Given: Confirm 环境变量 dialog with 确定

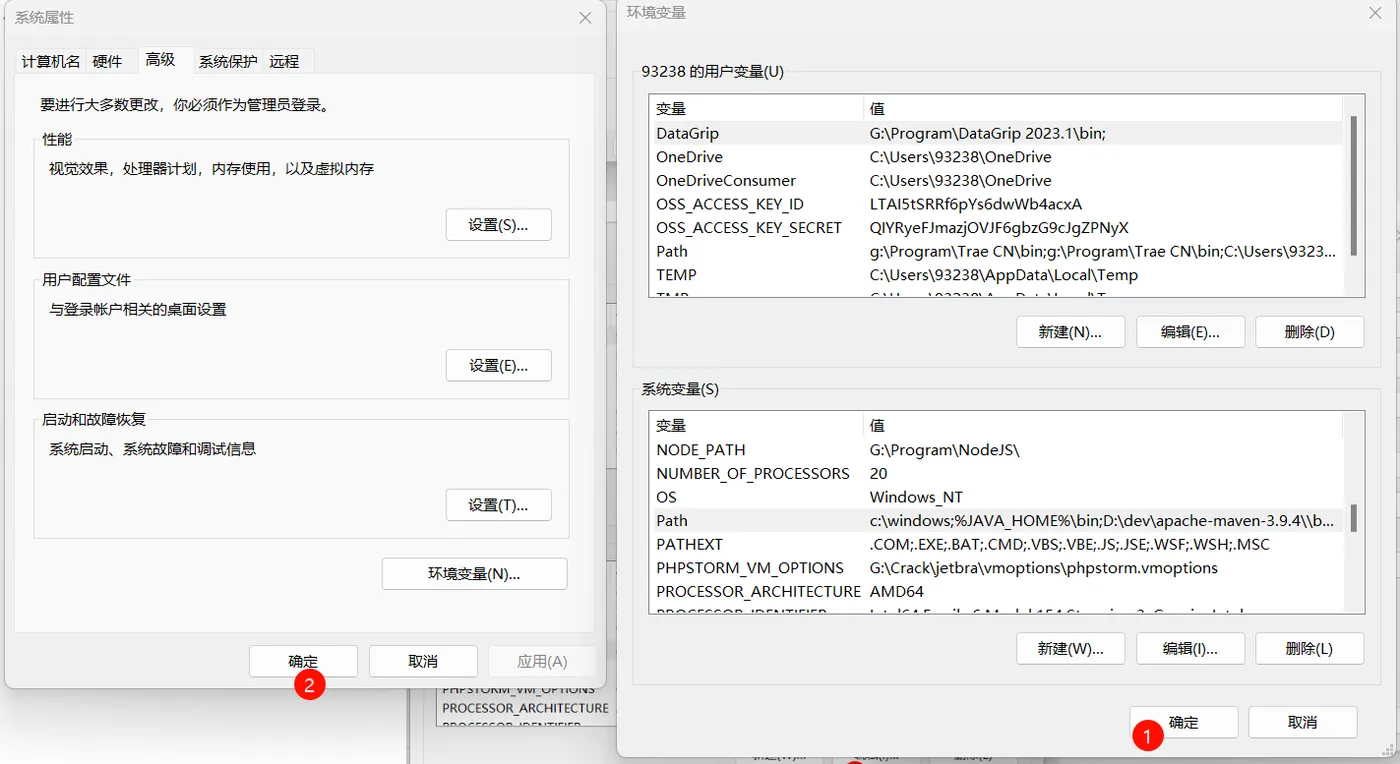Looking at the screenshot, I should click(x=1184, y=722).
